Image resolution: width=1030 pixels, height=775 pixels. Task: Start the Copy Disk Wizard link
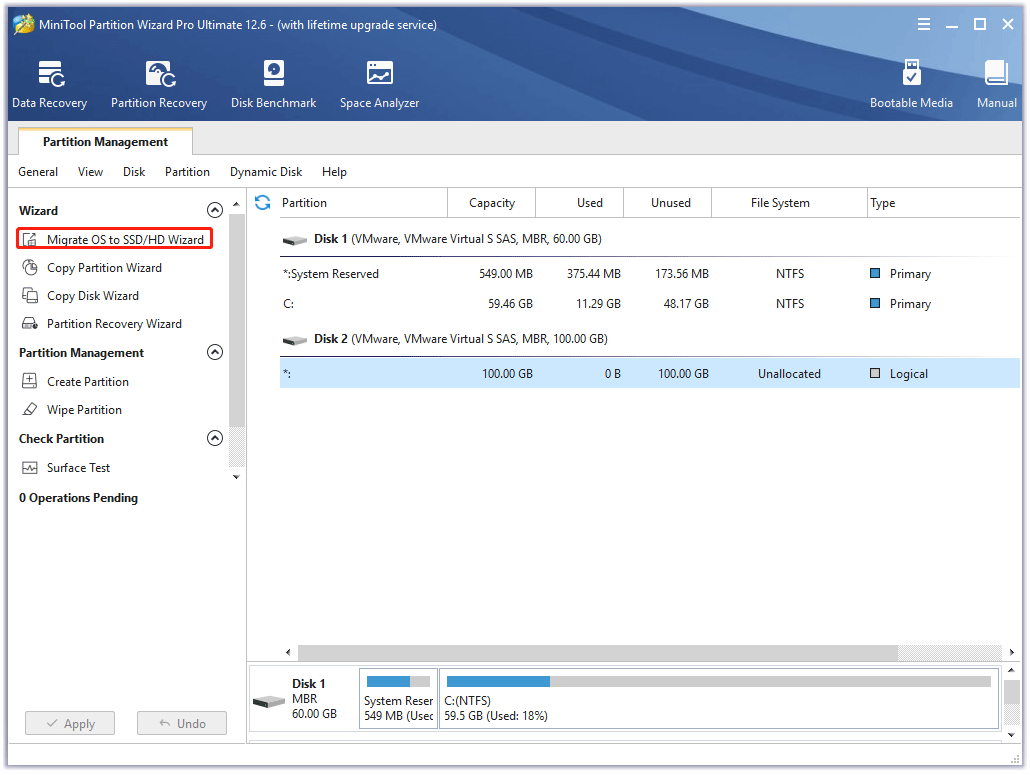click(93, 296)
